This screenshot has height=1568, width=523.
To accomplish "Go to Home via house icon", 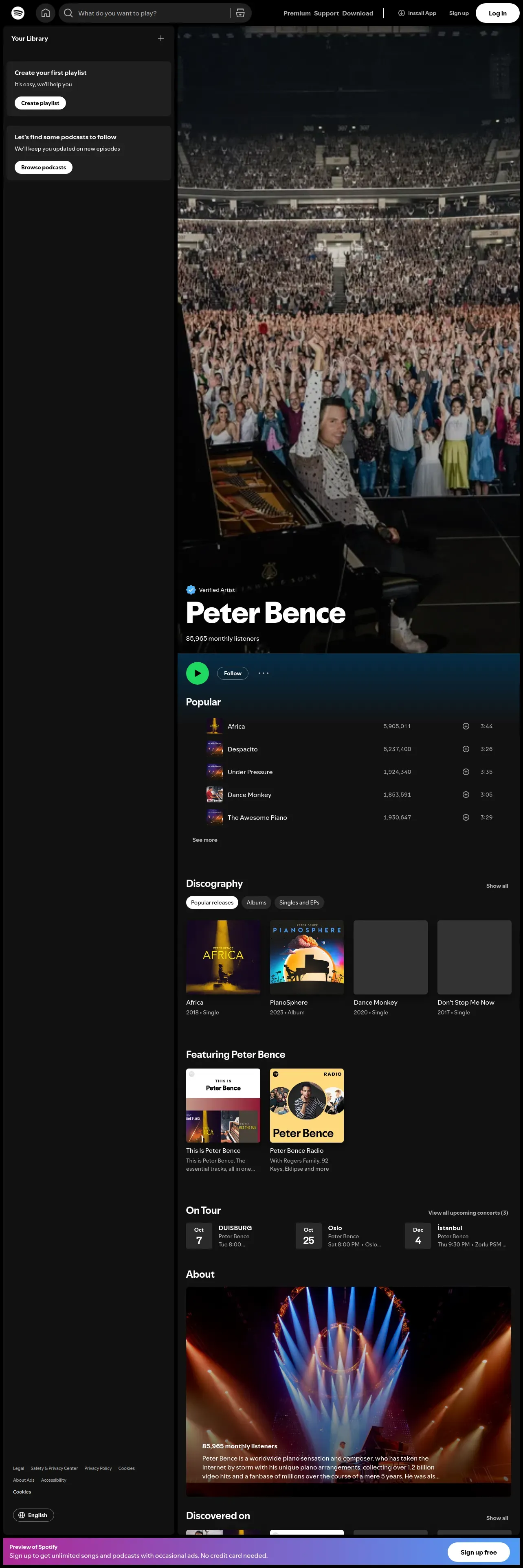I will pyautogui.click(x=46, y=13).
